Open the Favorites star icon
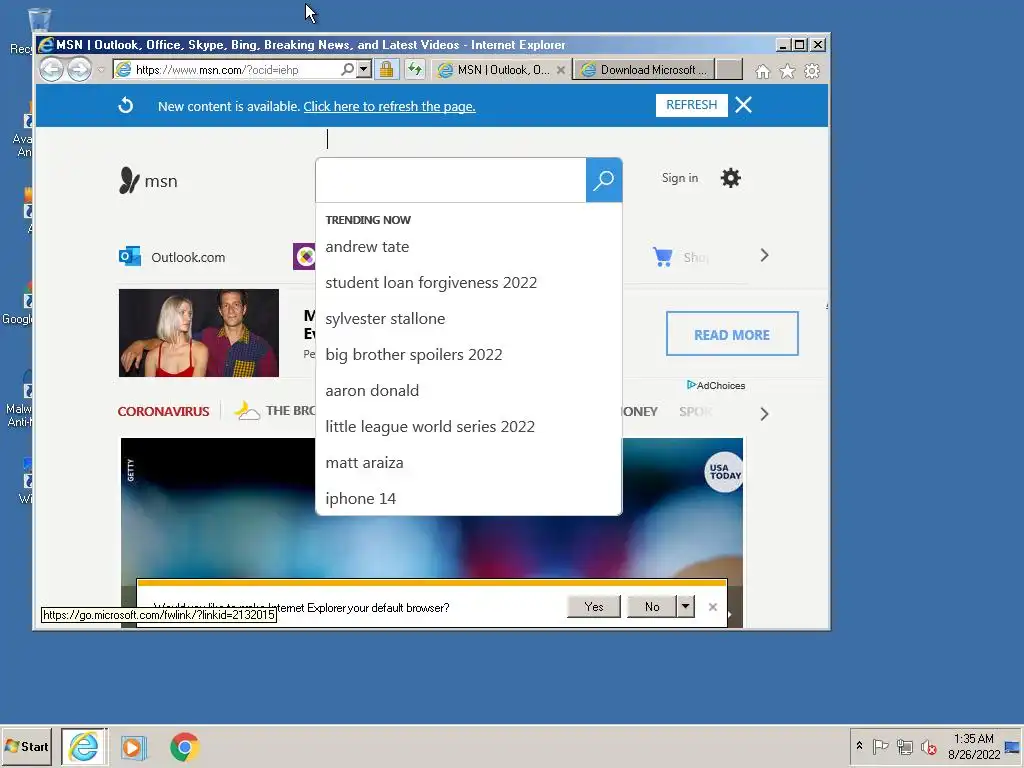This screenshot has height=768, width=1024. tap(788, 71)
